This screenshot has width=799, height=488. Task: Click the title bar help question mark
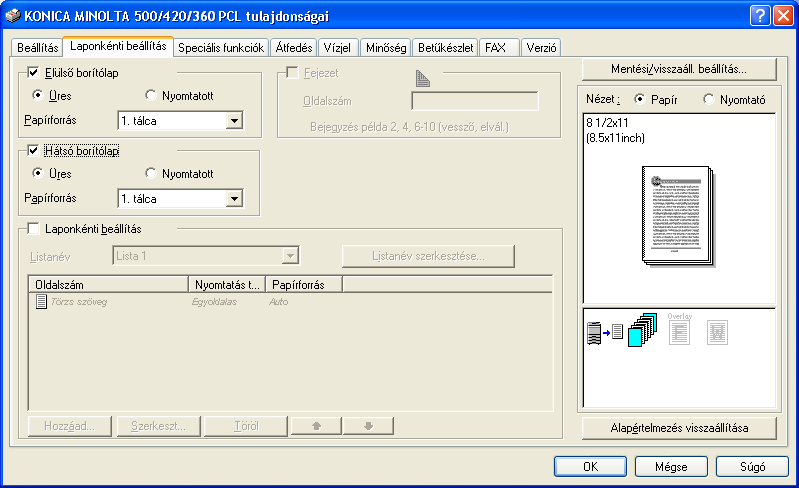[759, 16]
